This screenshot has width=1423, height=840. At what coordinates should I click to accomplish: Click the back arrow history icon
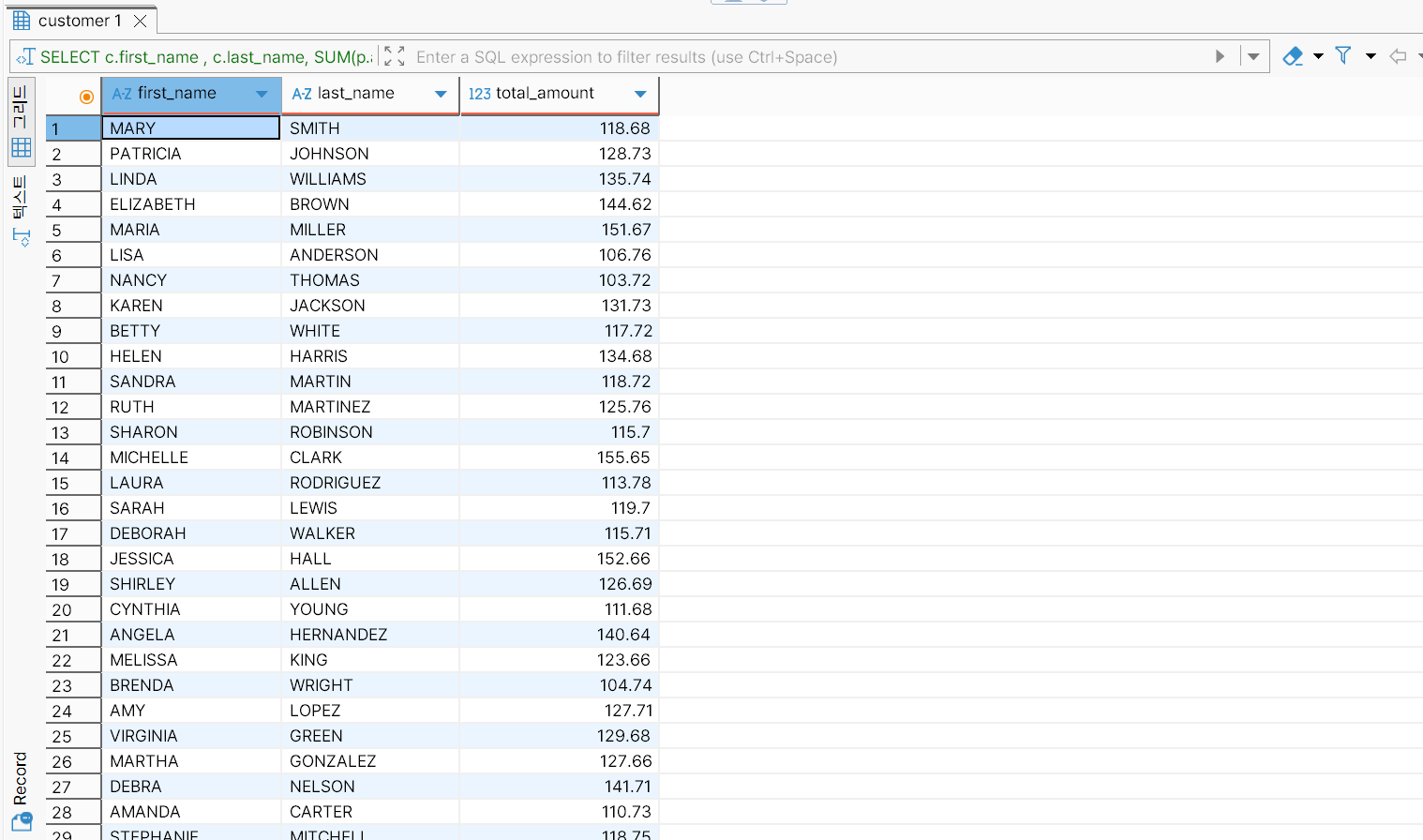click(x=1398, y=56)
